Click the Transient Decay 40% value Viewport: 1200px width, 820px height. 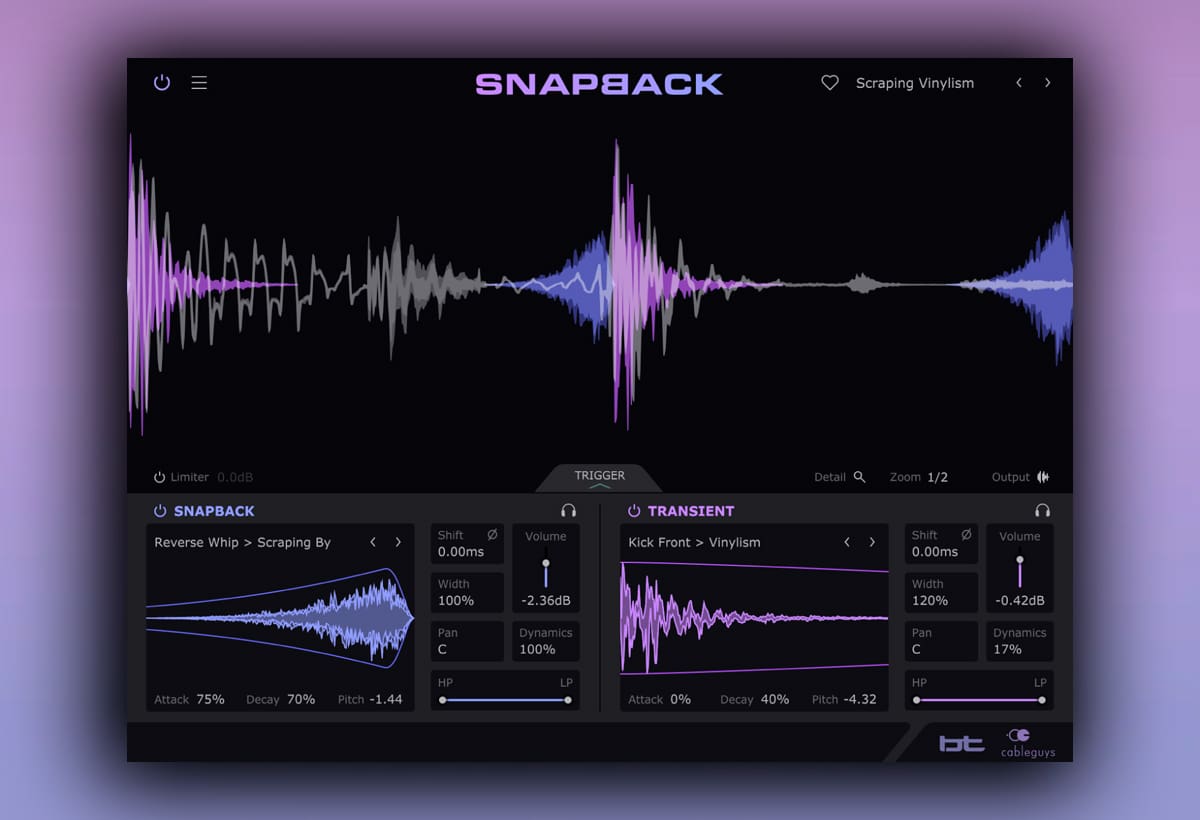pyautogui.click(x=775, y=699)
